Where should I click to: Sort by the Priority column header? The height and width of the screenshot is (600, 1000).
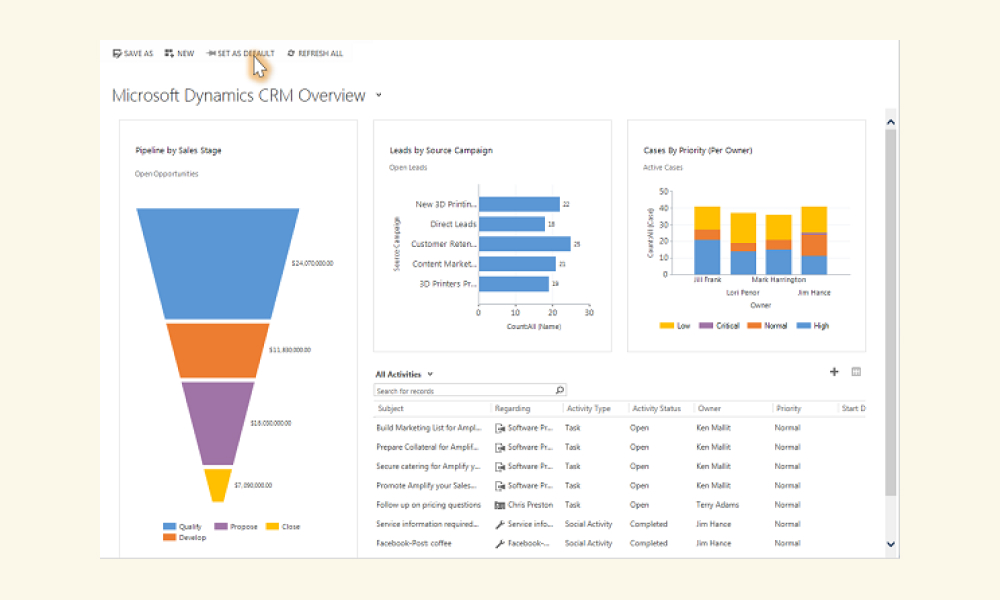[788, 408]
